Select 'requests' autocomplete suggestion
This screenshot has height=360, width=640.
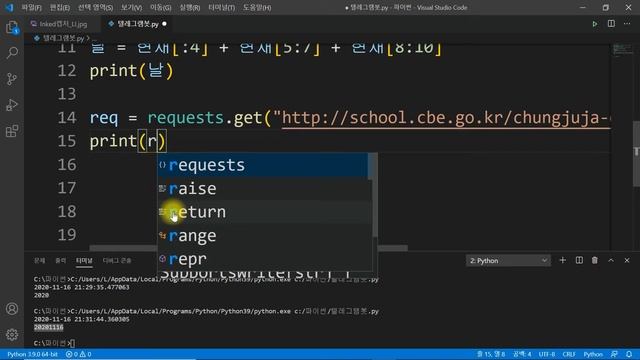[x=263, y=165]
